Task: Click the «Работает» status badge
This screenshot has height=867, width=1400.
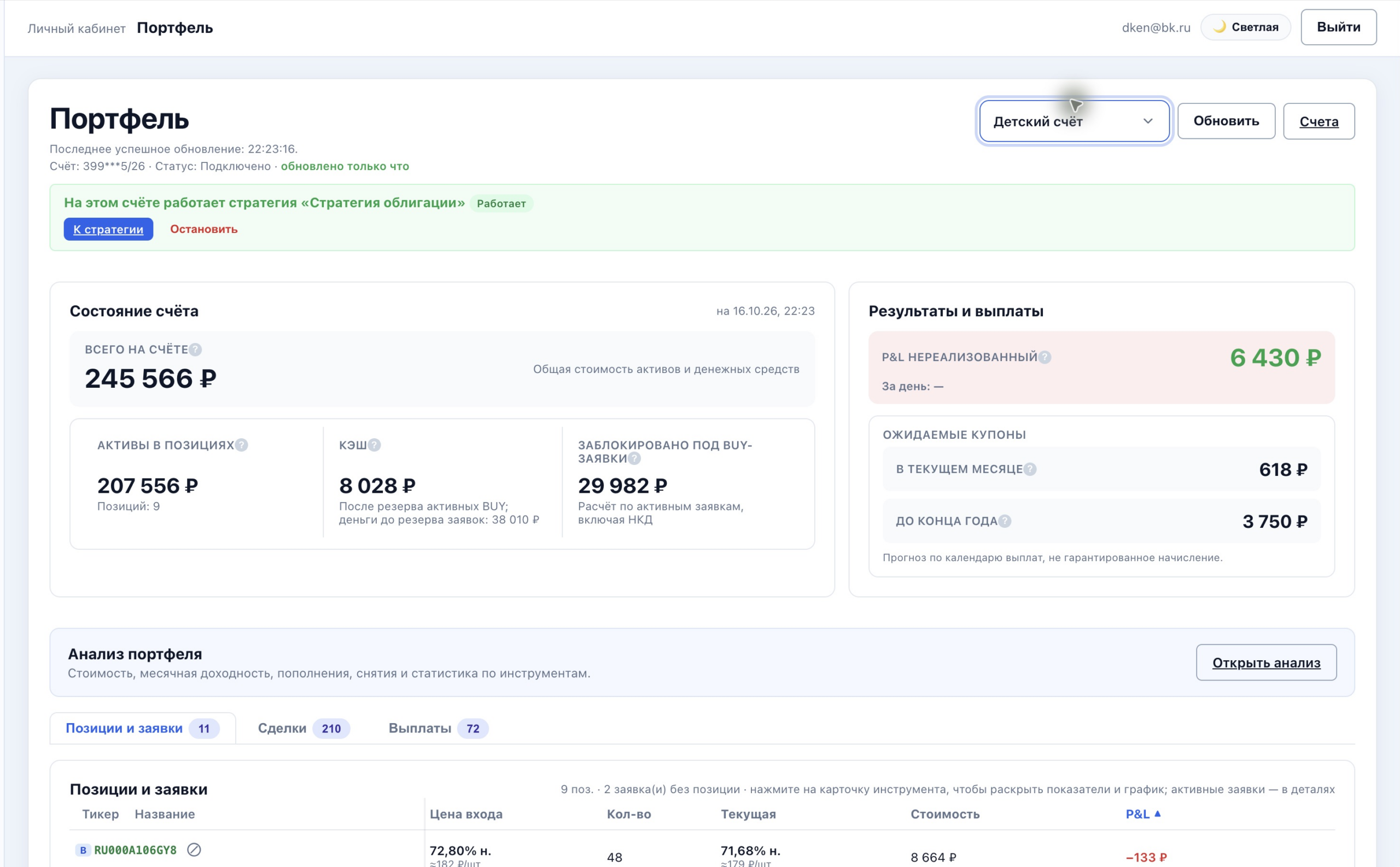Action: 501,203
